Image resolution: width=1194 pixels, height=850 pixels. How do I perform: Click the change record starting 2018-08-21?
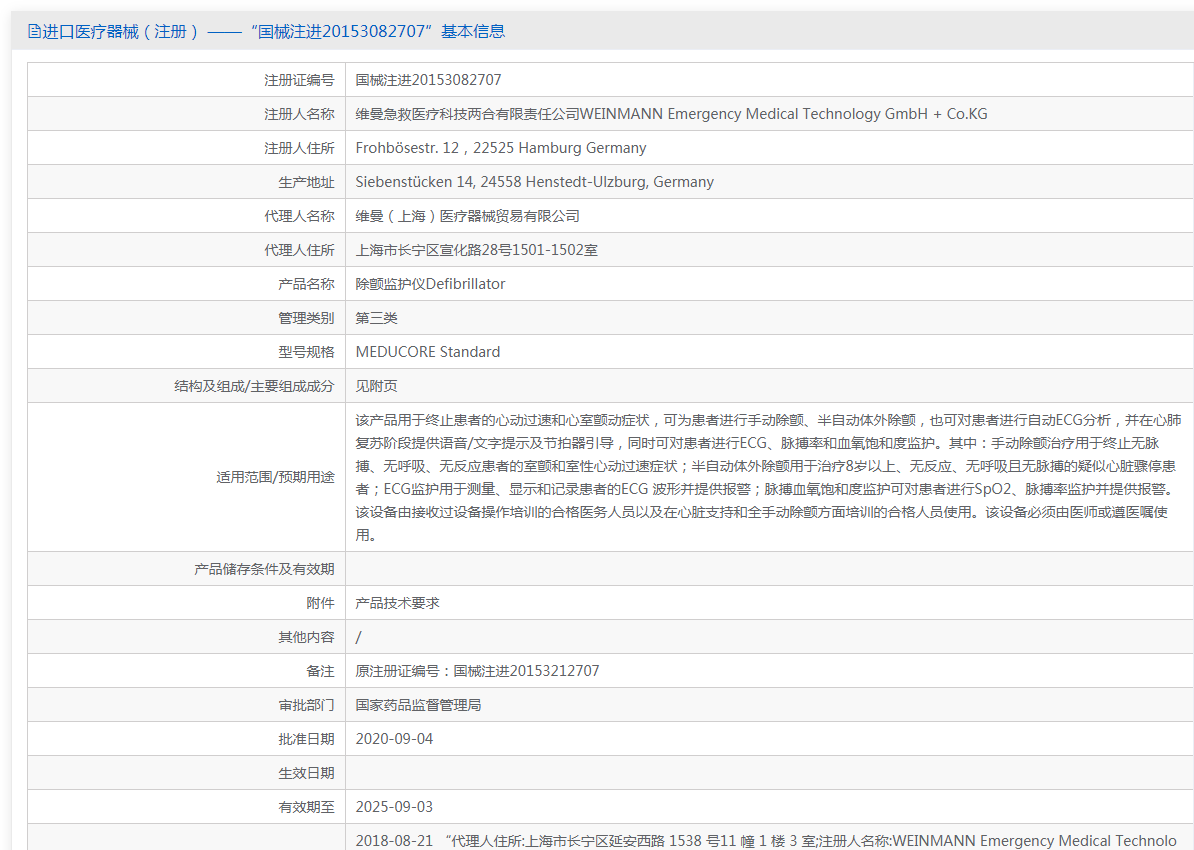coord(766,841)
